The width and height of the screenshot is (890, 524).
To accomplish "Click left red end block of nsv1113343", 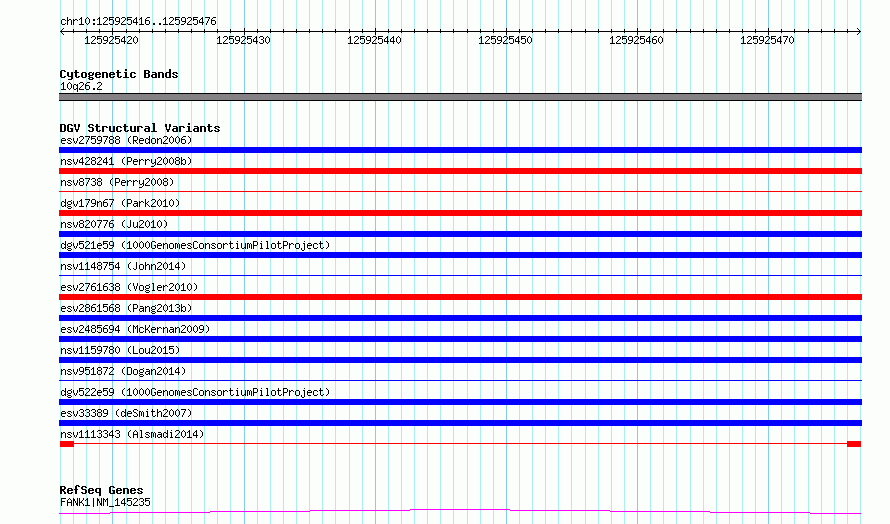I will point(67,444).
